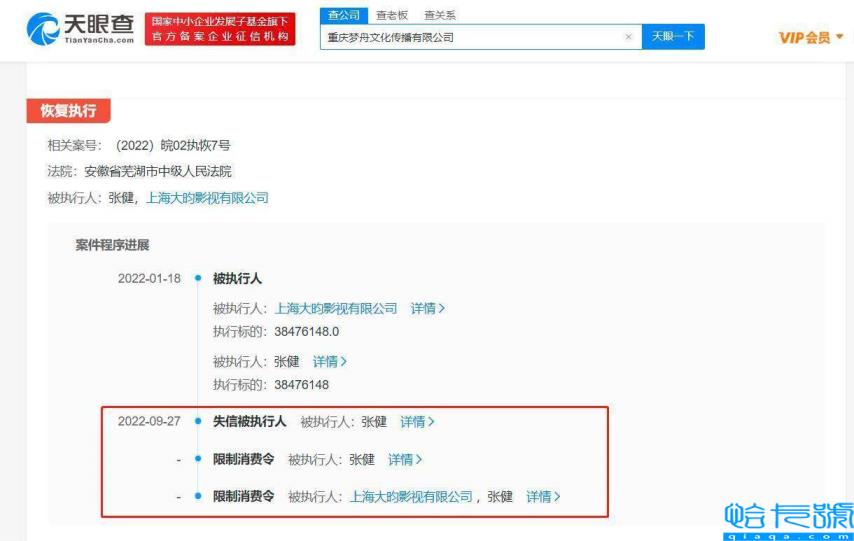Viewport: 854px width, 541px height.
Task: Switch to the 查关系 tab
Action: [440, 15]
